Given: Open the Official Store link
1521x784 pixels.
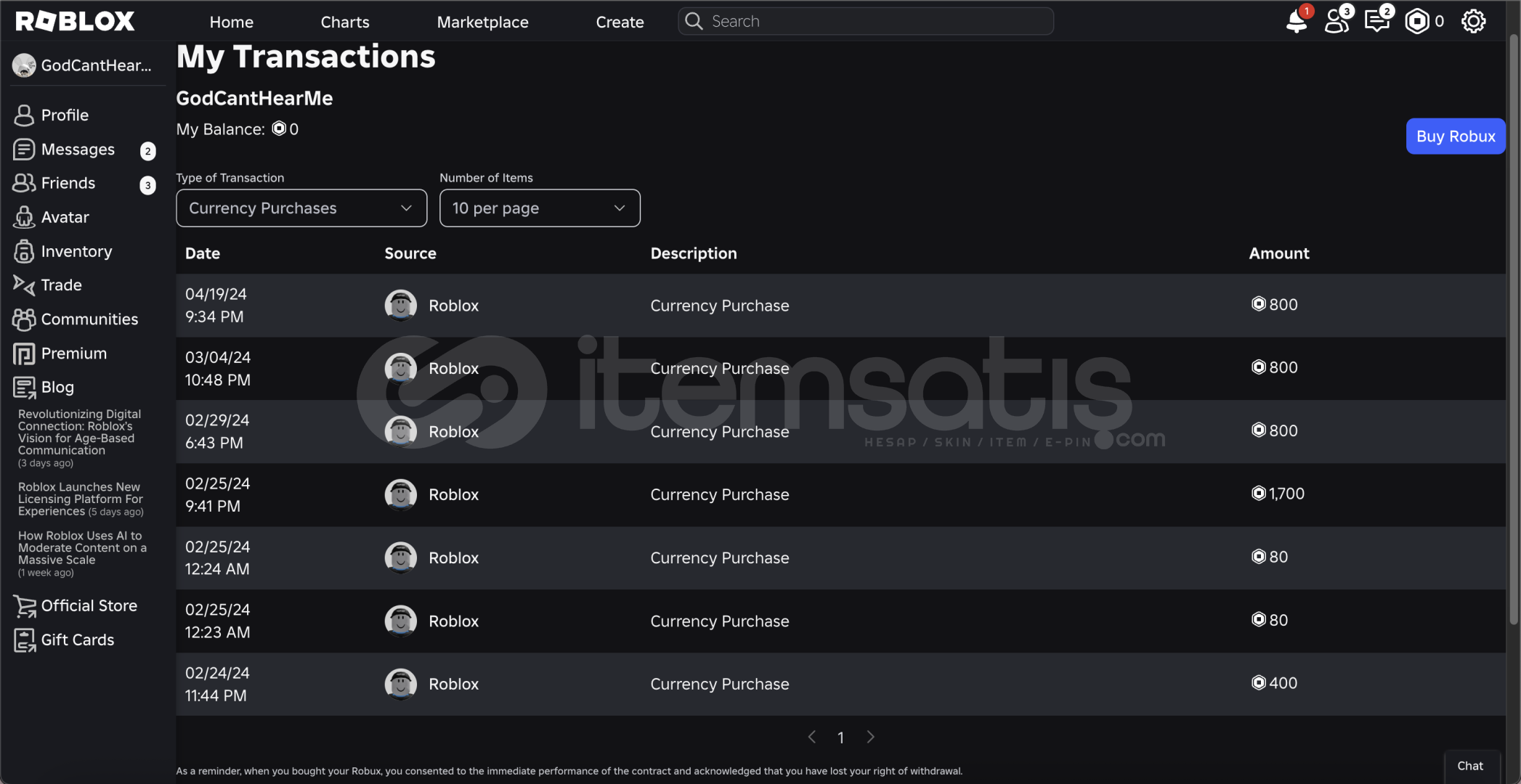Looking at the screenshot, I should 89,605.
